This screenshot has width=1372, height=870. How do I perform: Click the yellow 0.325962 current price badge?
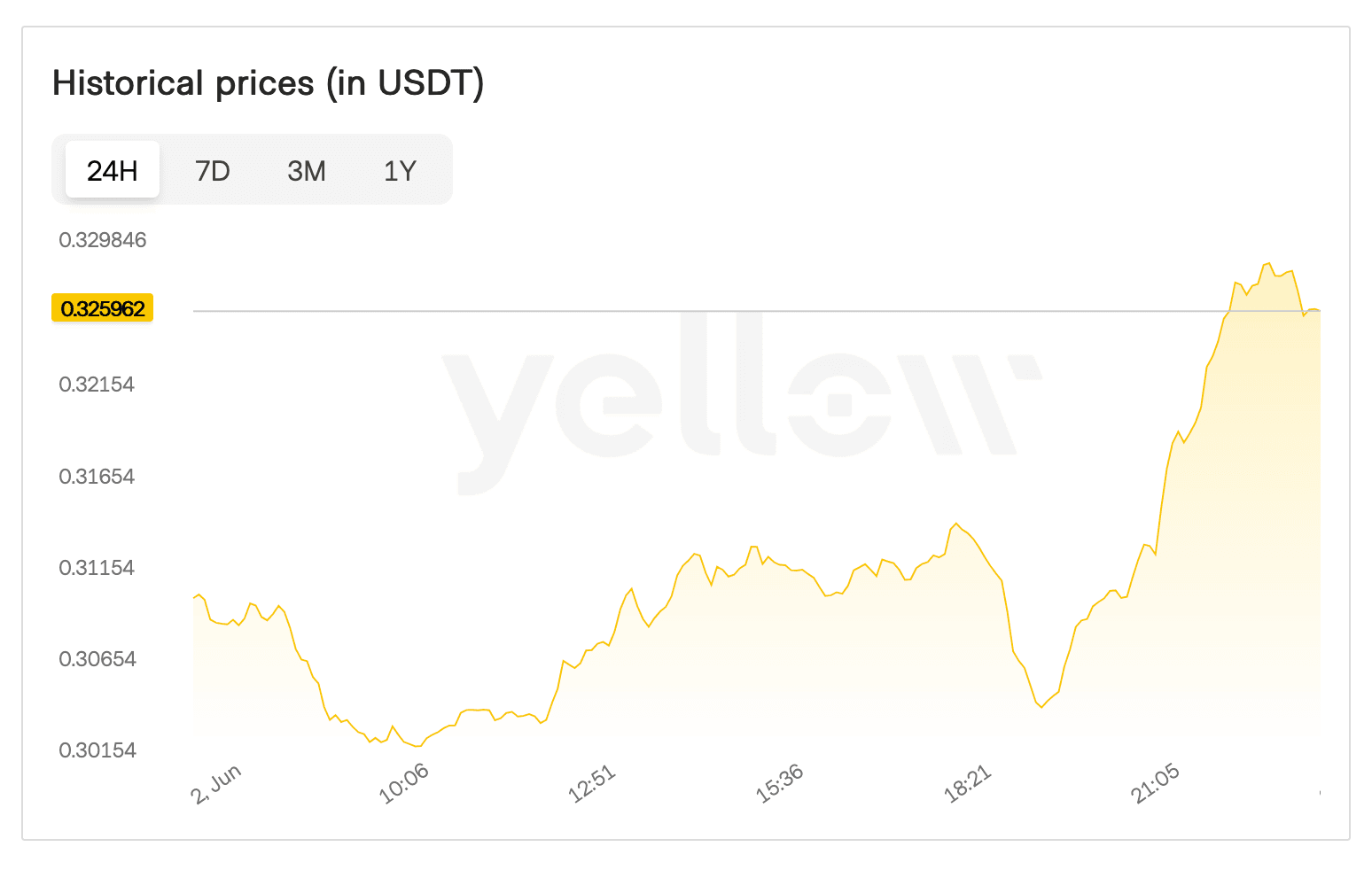(103, 308)
